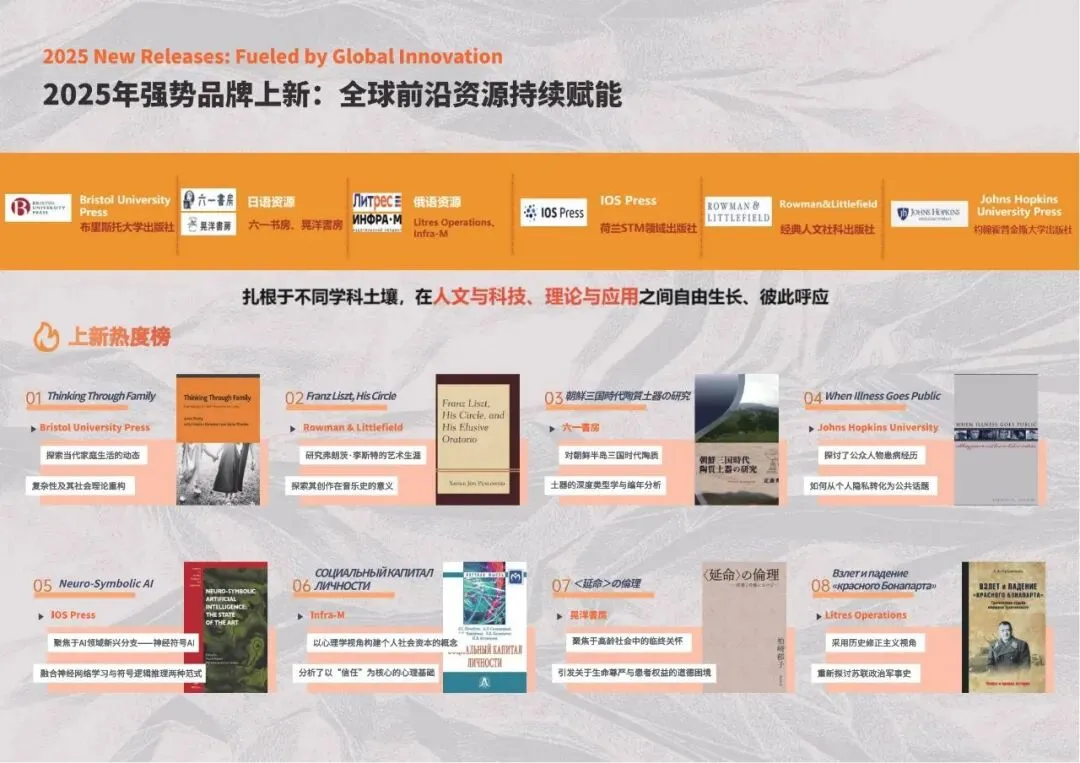Viewport: 1080px width, 763px height.
Task: Open the 朝鮮三國時代陶質土器の研究 book cover
Action: (x=736, y=439)
